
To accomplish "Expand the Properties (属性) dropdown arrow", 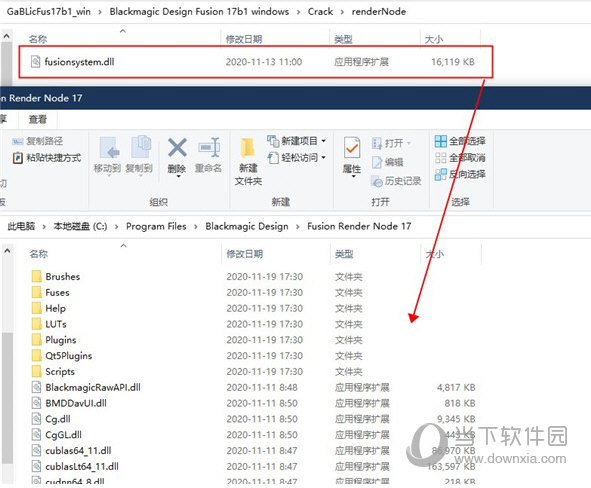I will pos(354,177).
